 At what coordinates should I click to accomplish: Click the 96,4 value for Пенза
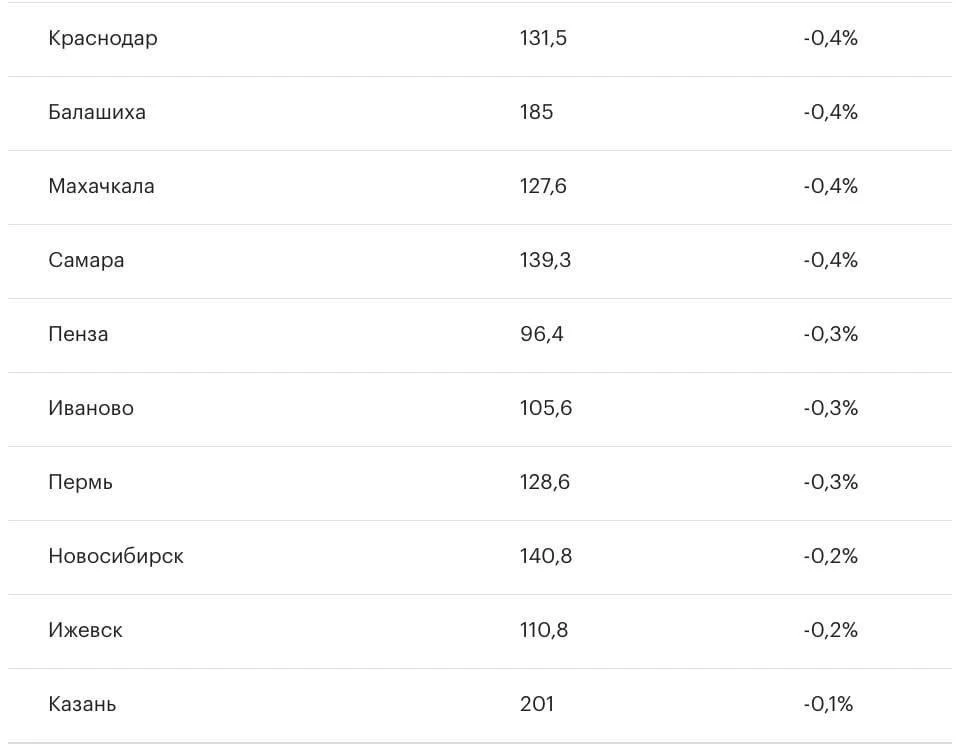(541, 334)
